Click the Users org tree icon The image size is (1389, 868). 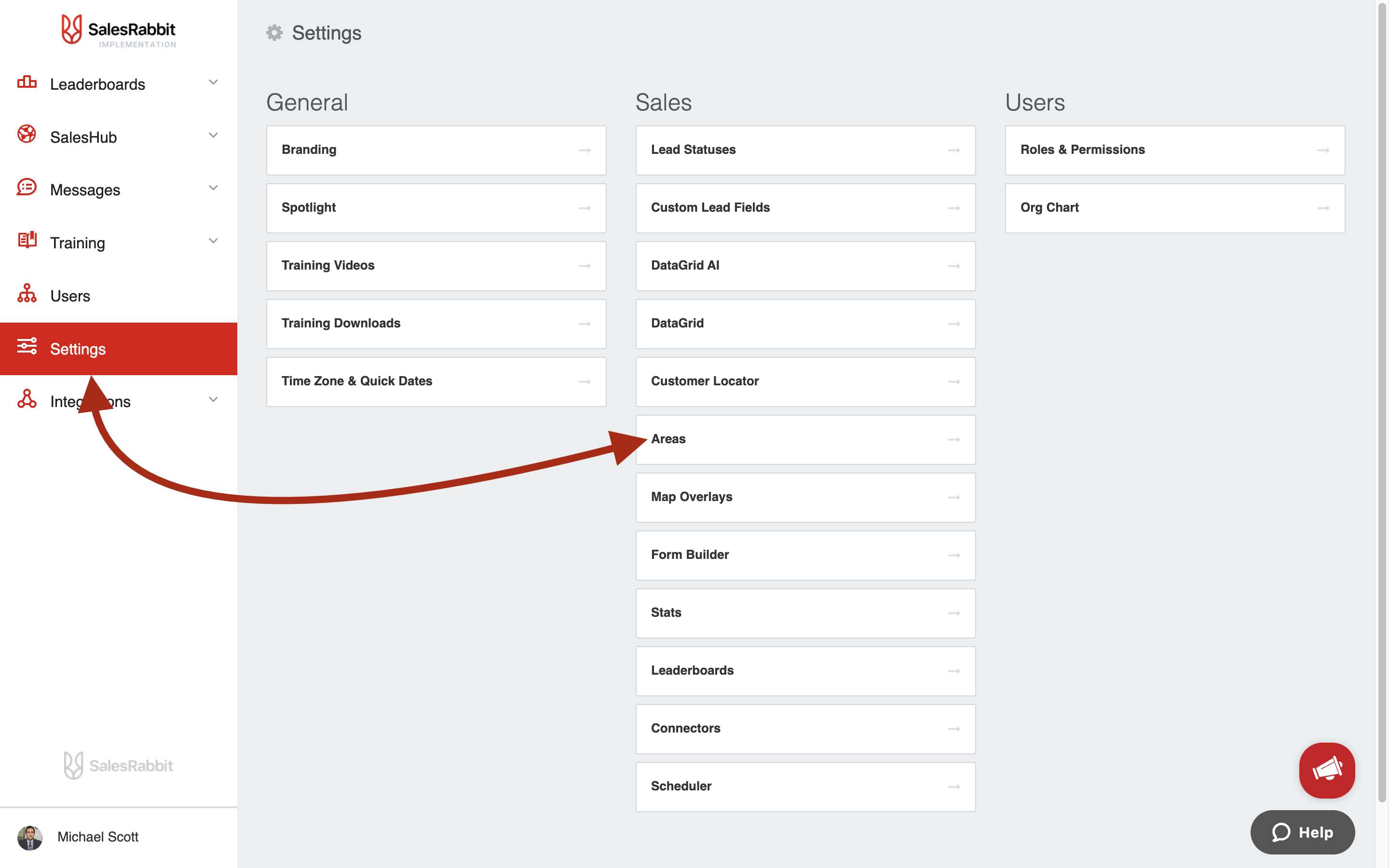[27, 293]
